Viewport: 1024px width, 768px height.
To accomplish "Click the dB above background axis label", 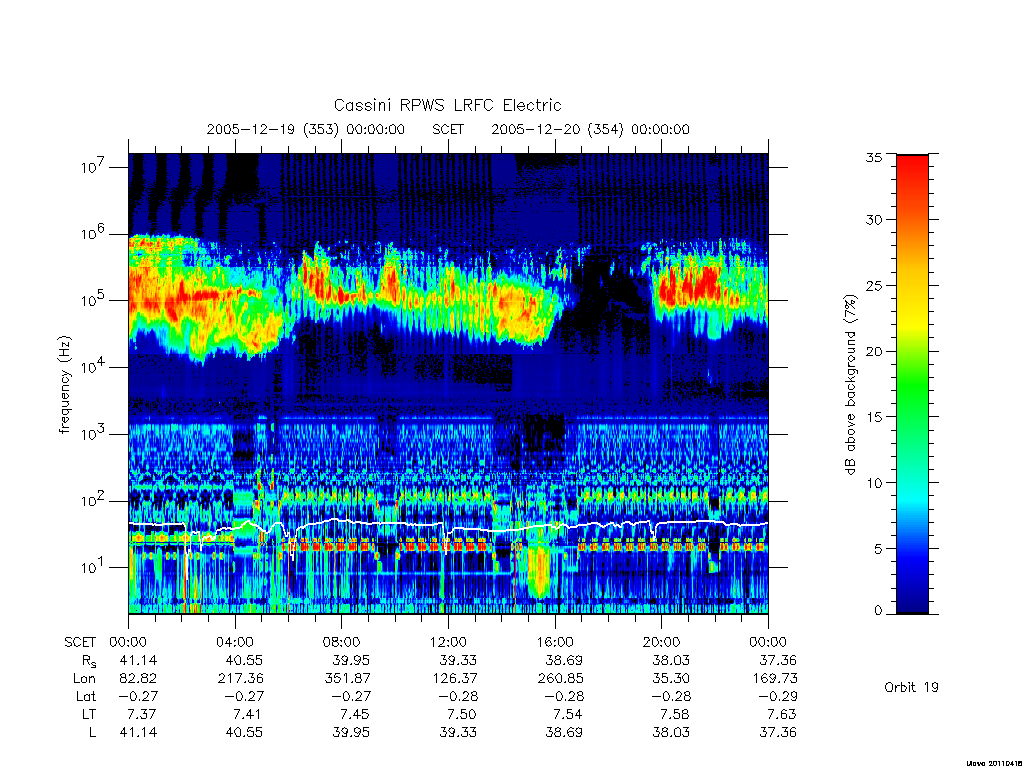I will pyautogui.click(x=850, y=385).
